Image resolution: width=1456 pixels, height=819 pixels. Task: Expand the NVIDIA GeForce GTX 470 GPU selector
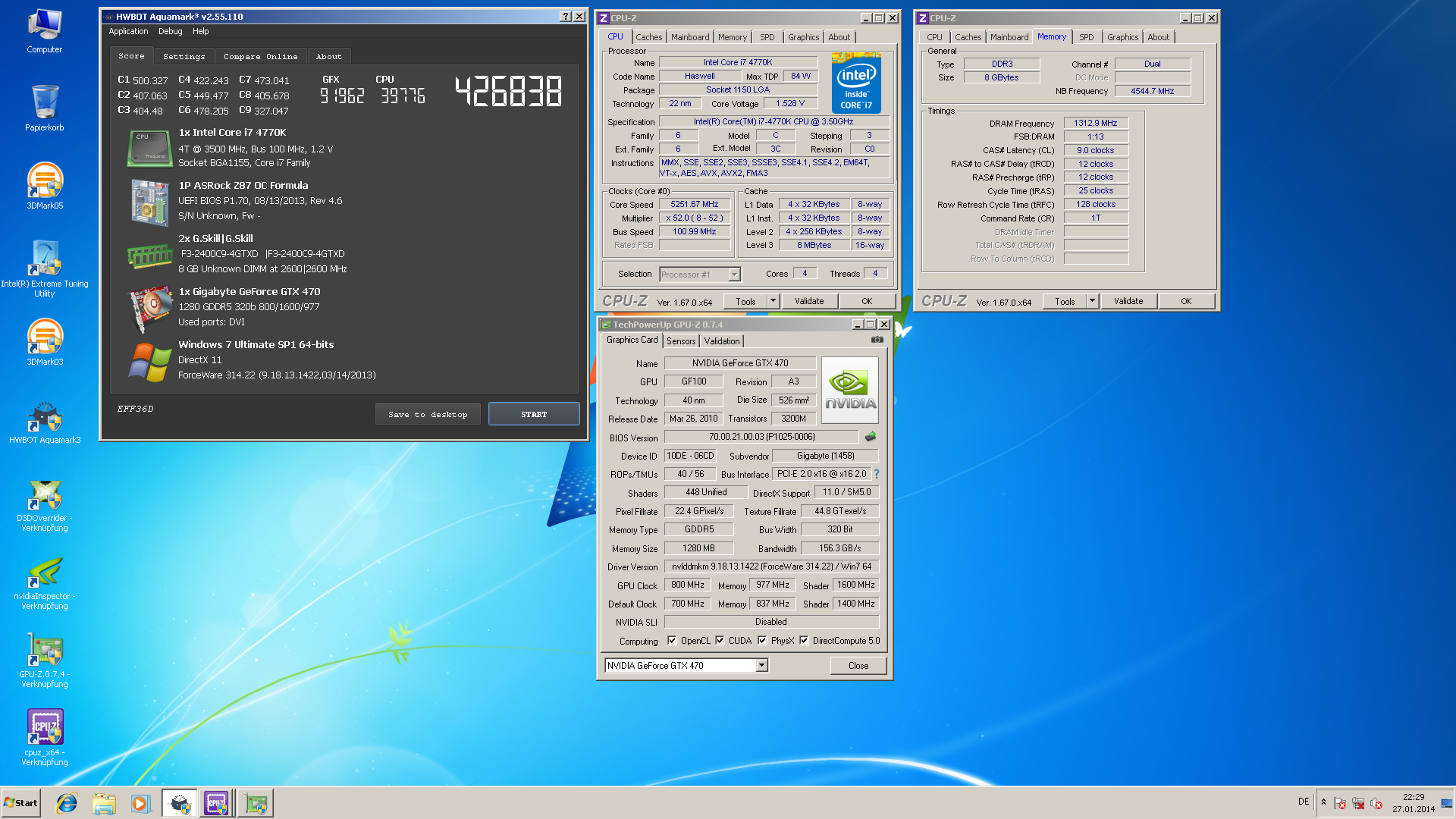(x=762, y=665)
